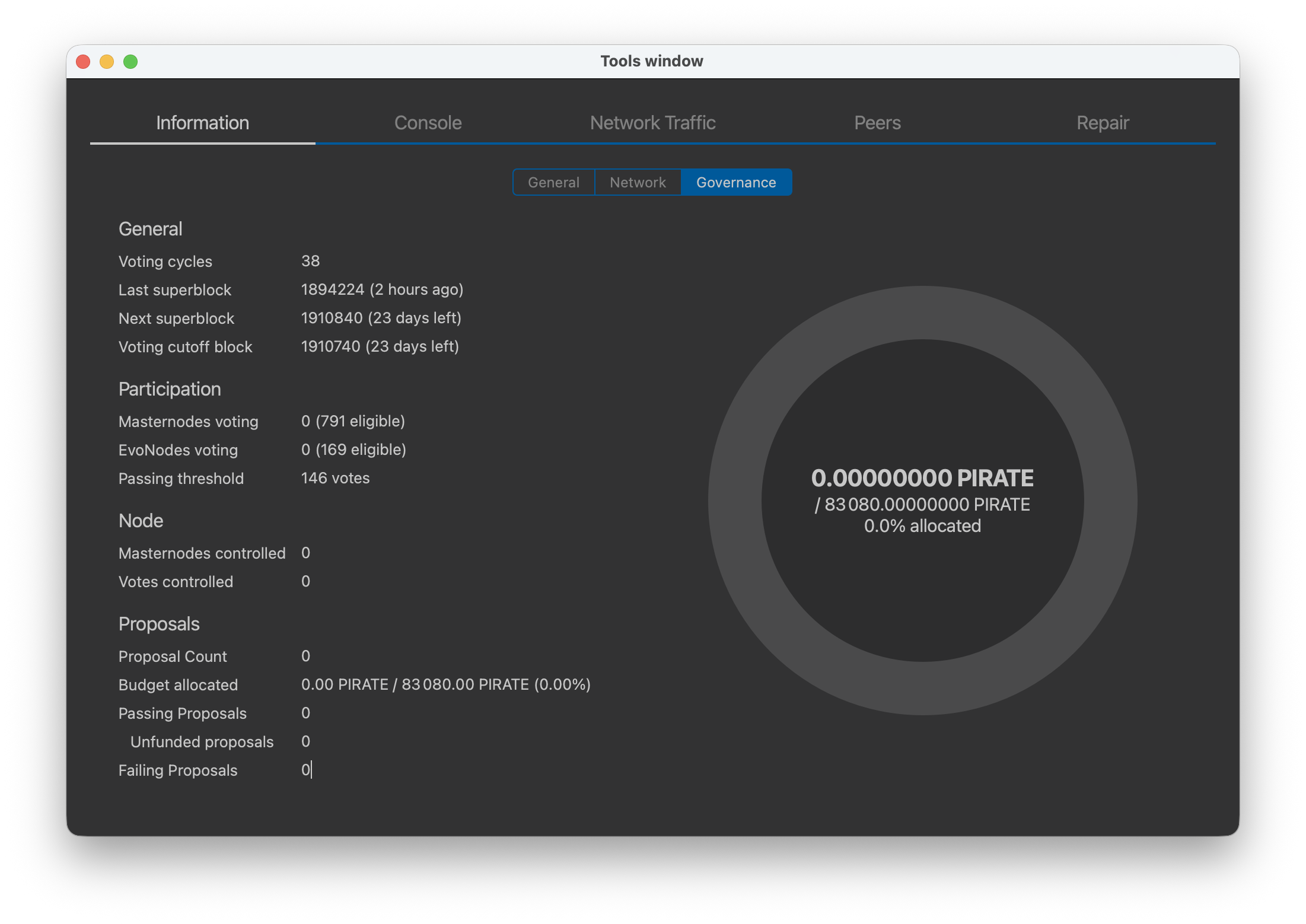
Task: Select the General segment button
Action: pyautogui.click(x=553, y=182)
